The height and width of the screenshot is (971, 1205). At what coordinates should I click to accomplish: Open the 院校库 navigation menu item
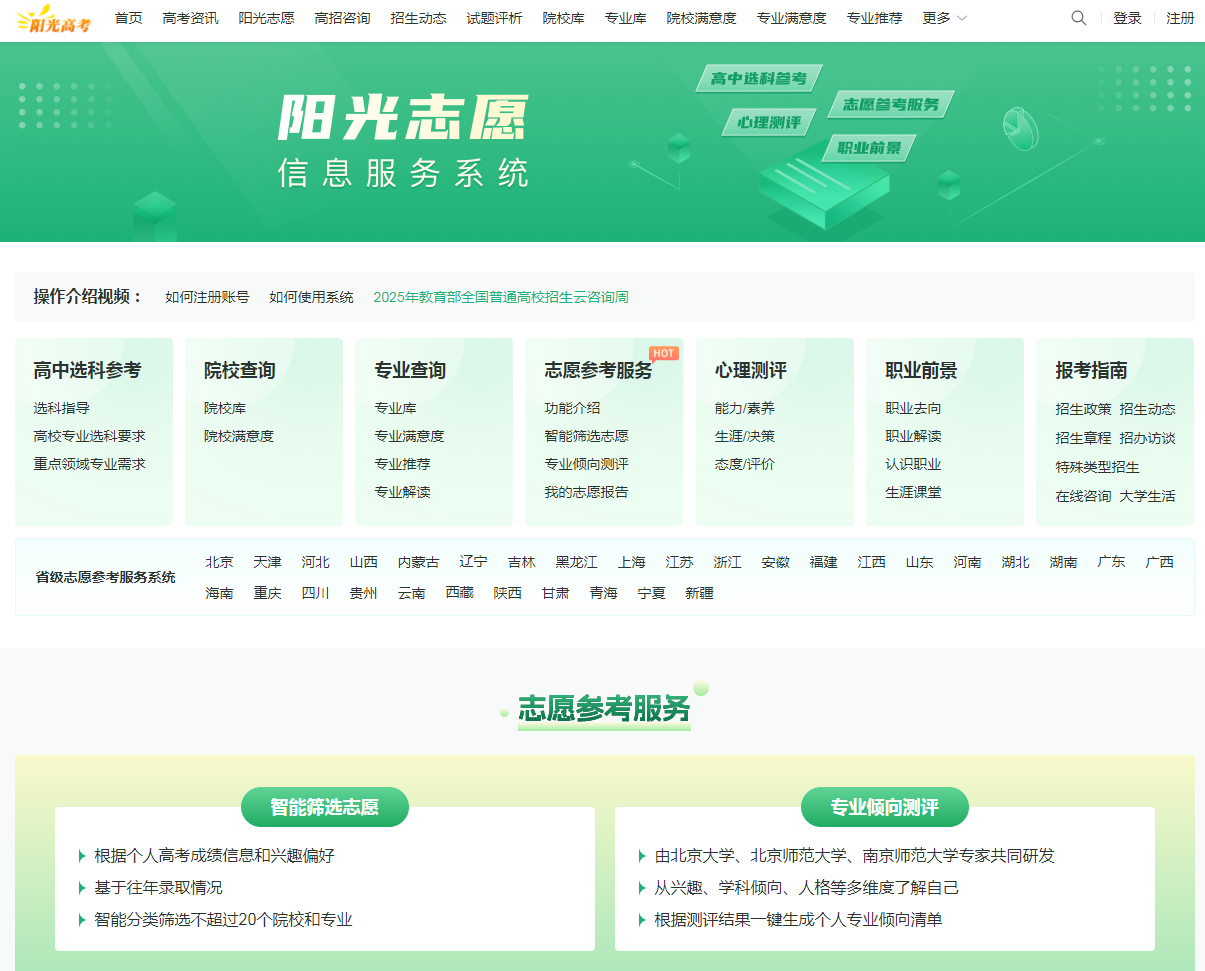(x=563, y=18)
